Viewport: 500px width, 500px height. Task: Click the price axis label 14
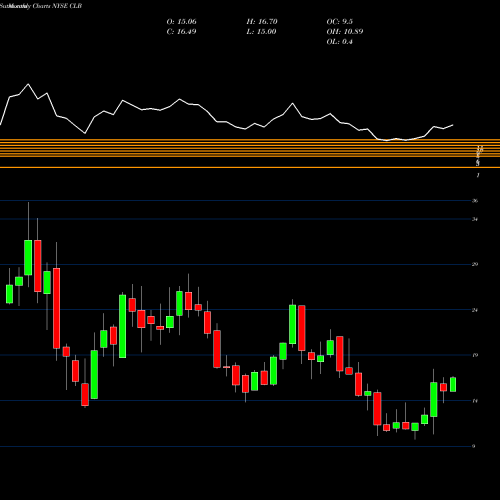click(x=475, y=401)
